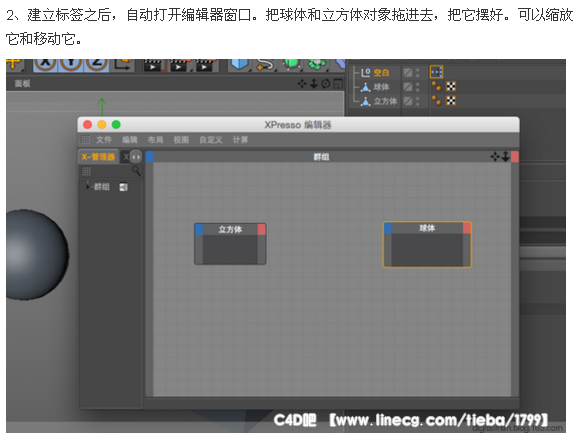
Task: Click the viewport move camera icon
Action: [x=302, y=84]
